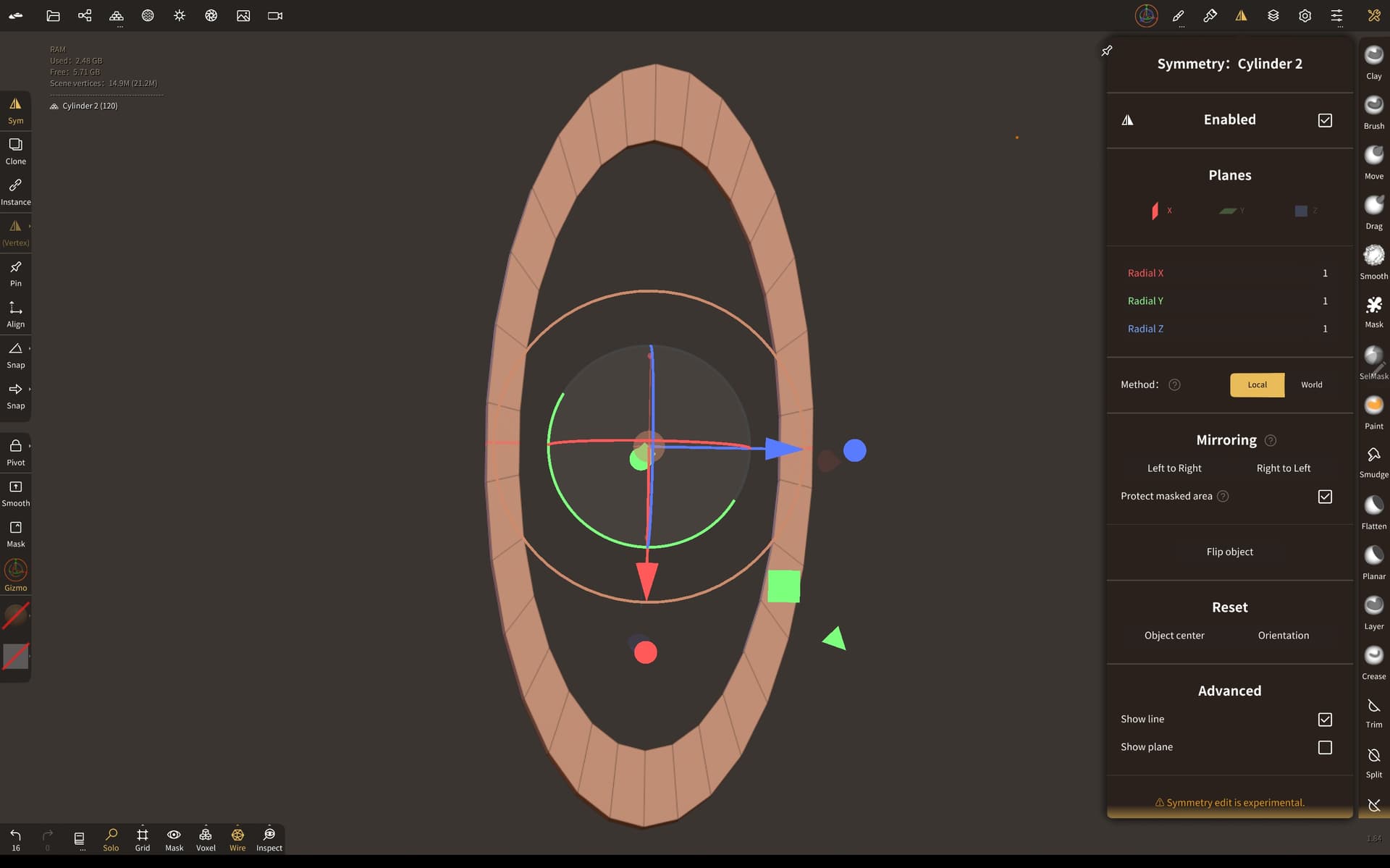Adjust the Radial Y slider

[1229, 301]
